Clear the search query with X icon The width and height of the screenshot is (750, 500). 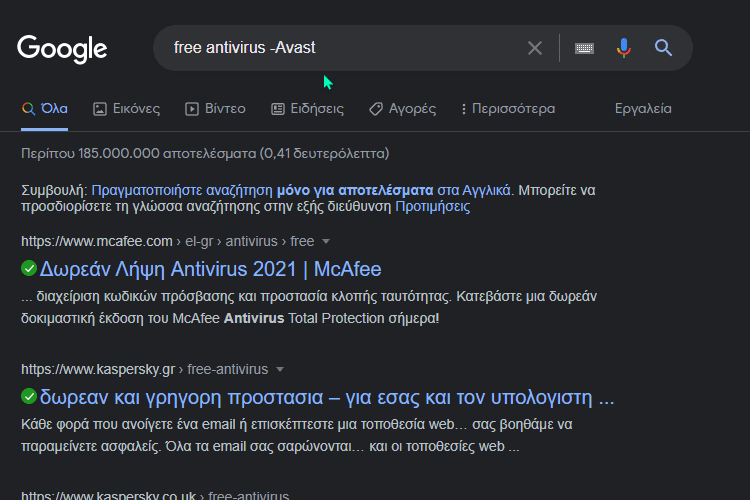point(535,48)
